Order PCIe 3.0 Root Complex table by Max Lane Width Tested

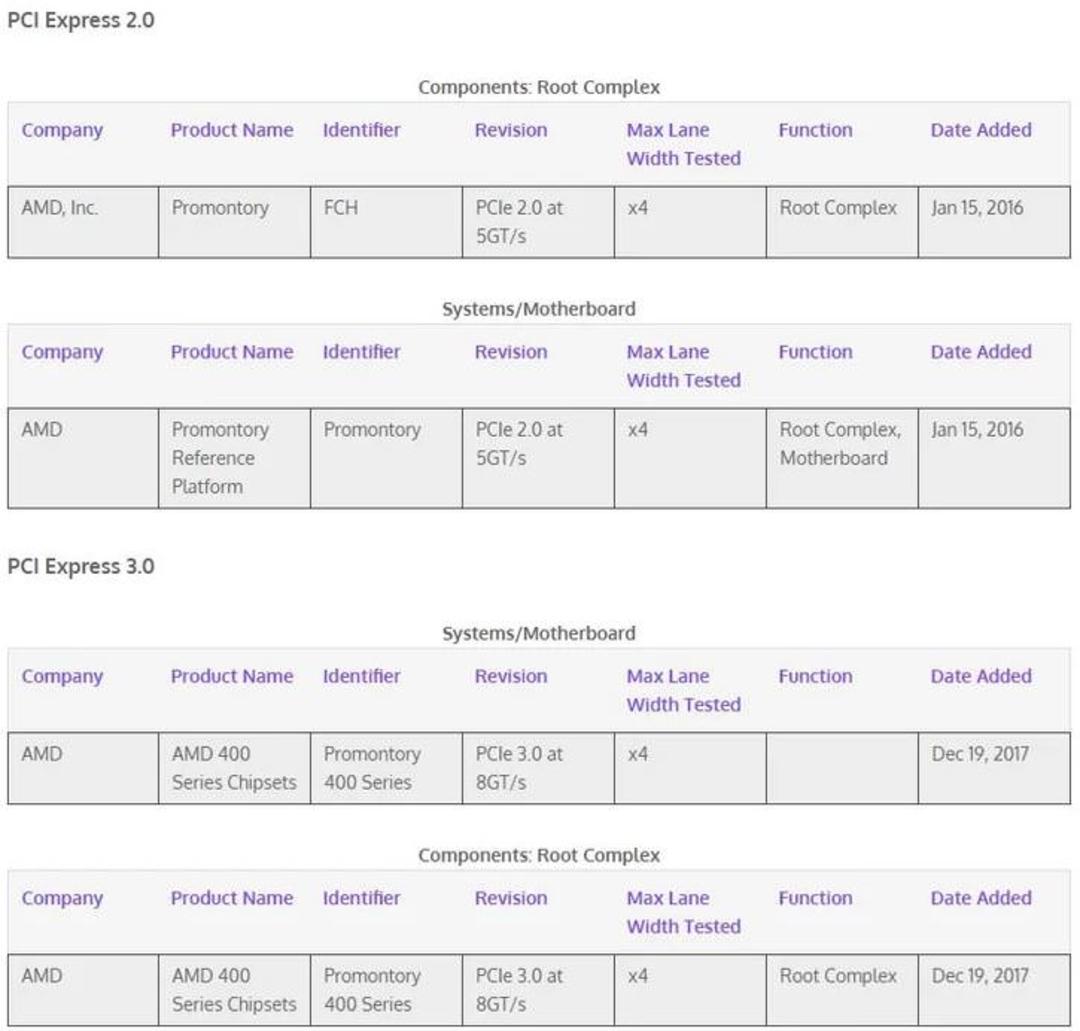(684, 912)
